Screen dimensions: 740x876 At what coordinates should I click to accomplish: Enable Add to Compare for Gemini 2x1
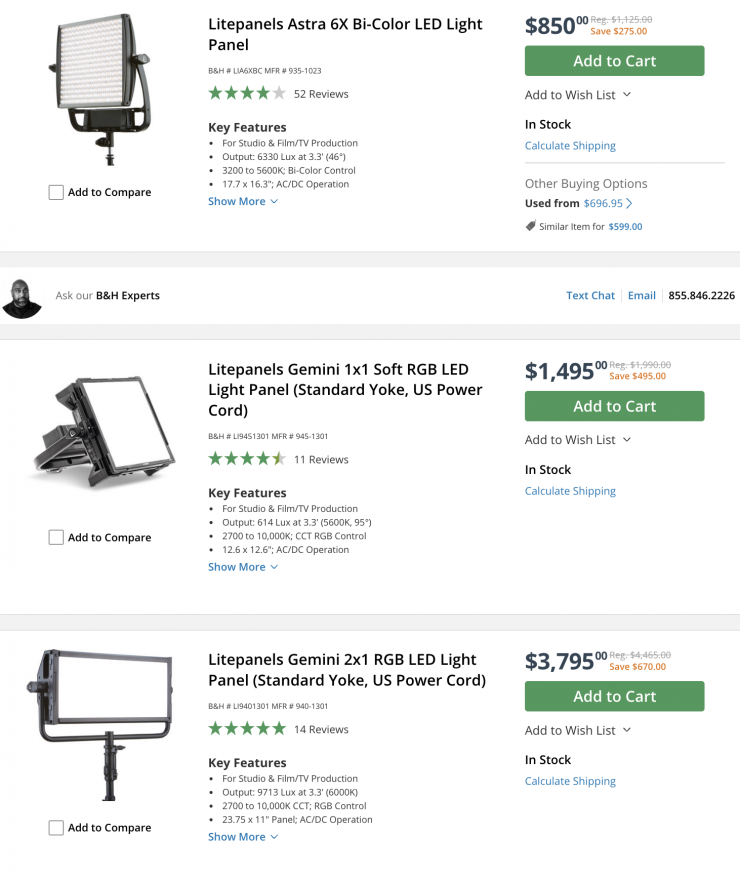tap(56, 827)
